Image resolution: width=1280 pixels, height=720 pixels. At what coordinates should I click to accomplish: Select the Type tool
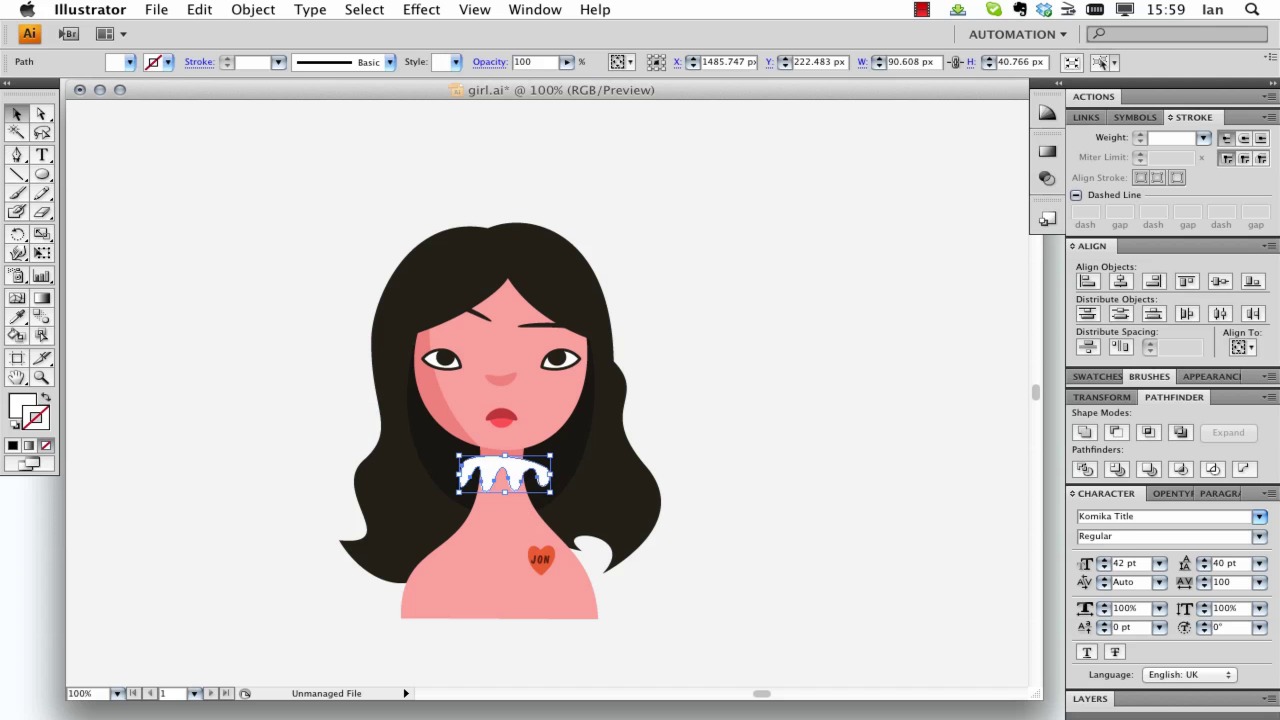pyautogui.click(x=42, y=155)
